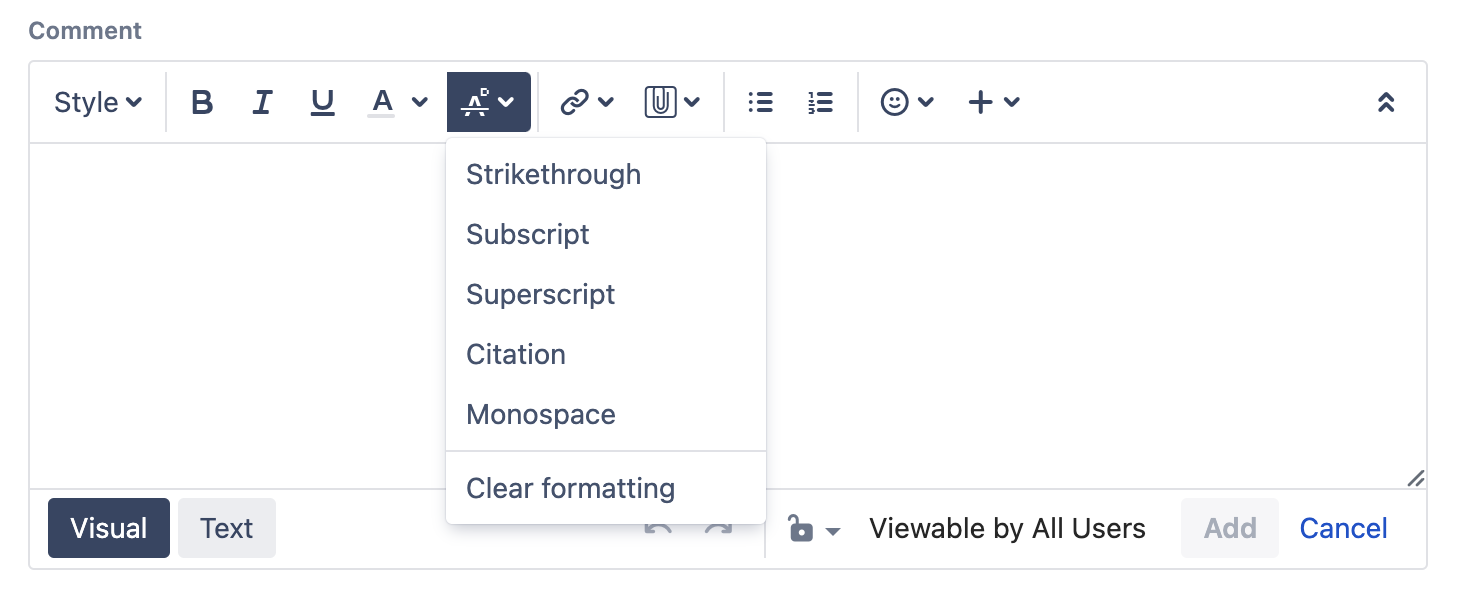Click the link insert icon
Image resolution: width=1460 pixels, height=602 pixels.
point(574,102)
